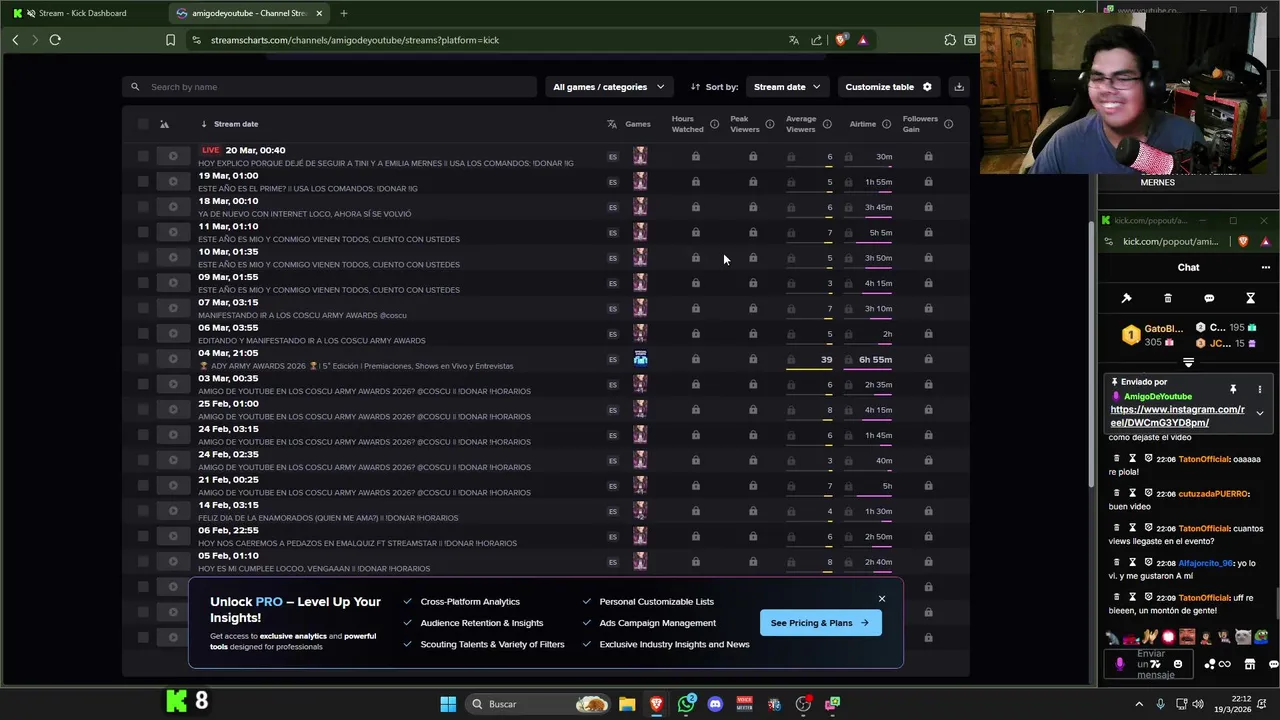Tick checkbox for 19 Mar, 01:00 stream
Viewport: 1280px width, 720px height.
[x=143, y=182]
